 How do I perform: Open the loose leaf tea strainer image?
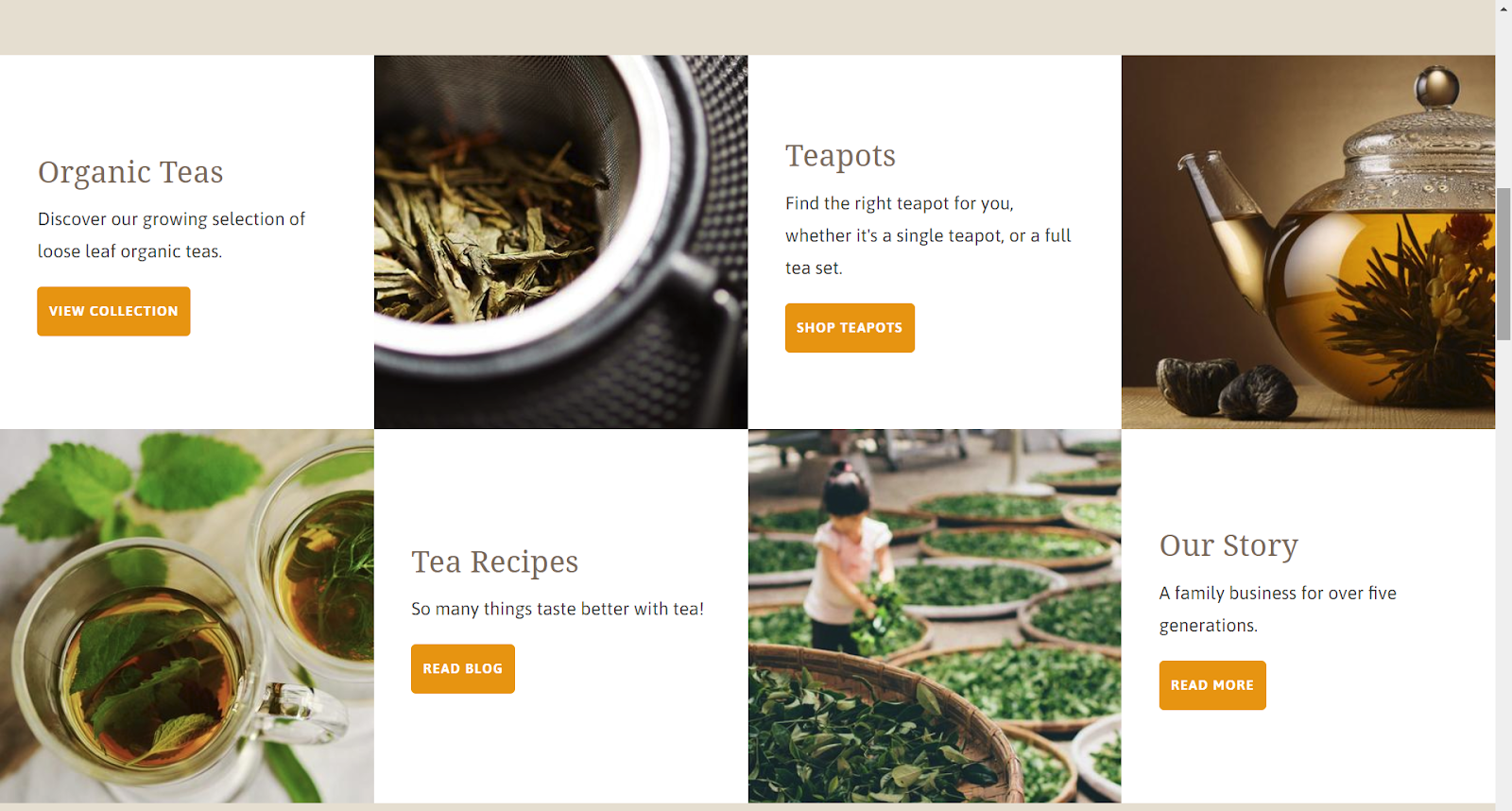click(x=560, y=242)
